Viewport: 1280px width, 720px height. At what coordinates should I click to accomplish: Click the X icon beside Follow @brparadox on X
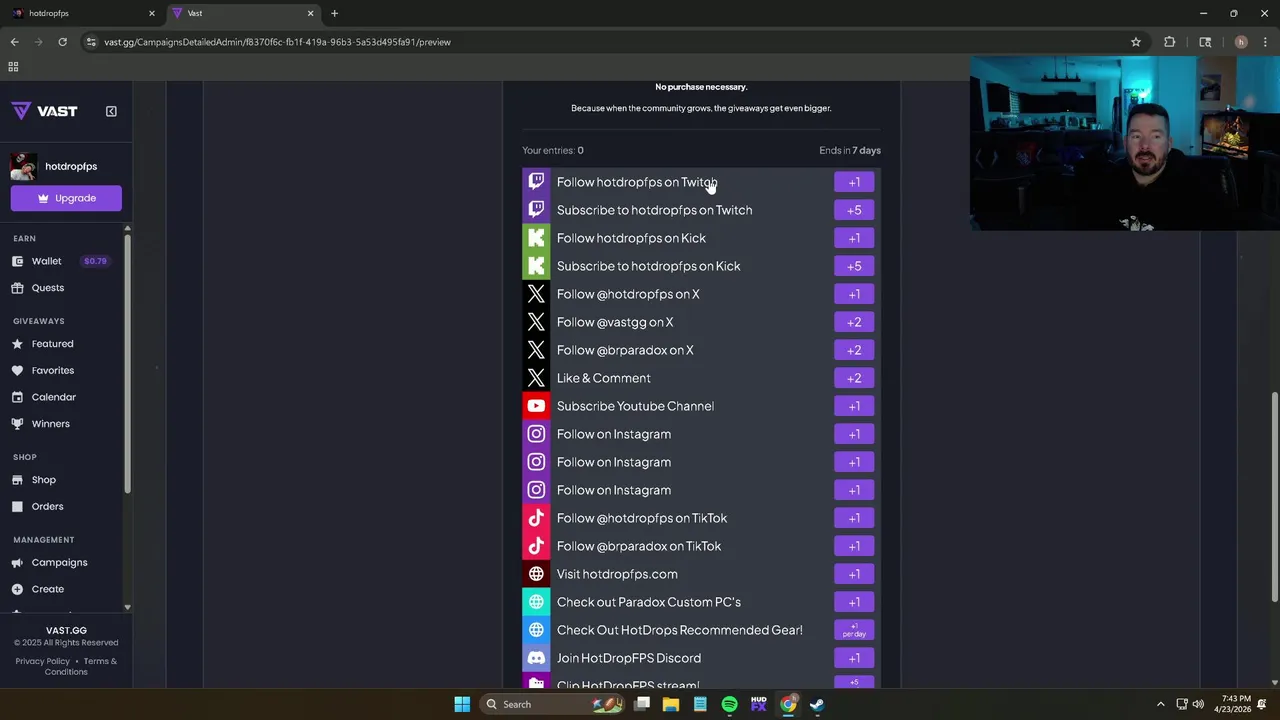[536, 350]
